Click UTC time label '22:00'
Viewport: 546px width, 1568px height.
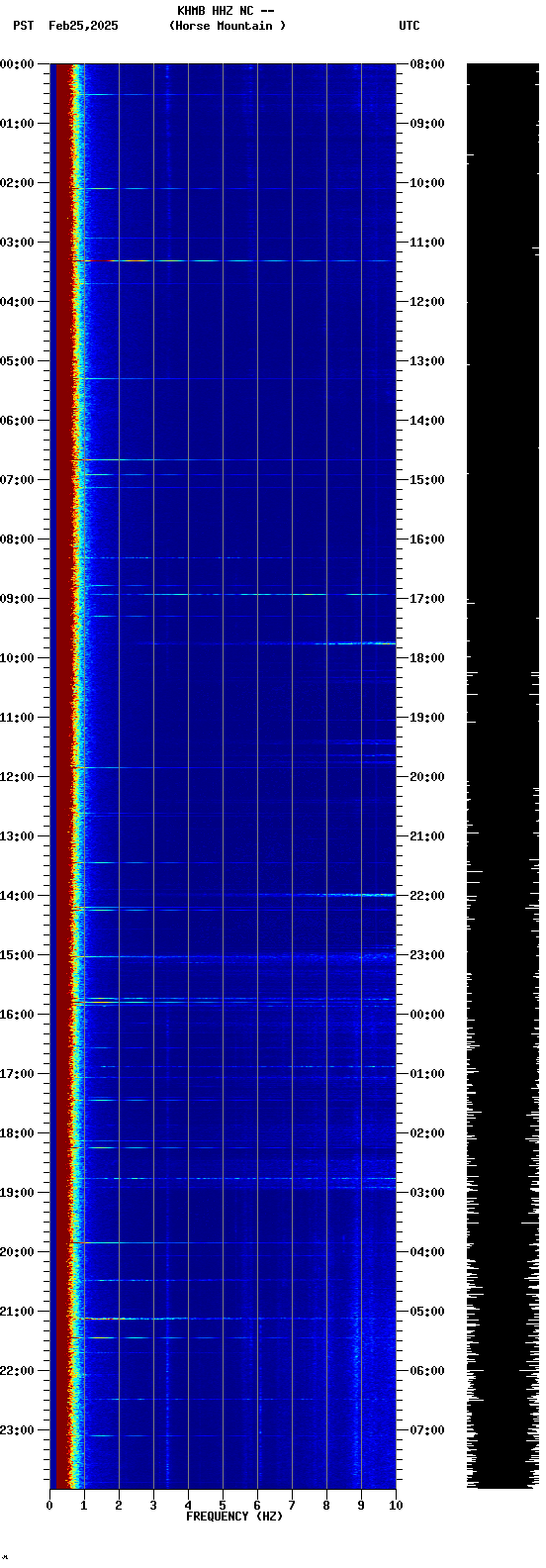point(427,896)
